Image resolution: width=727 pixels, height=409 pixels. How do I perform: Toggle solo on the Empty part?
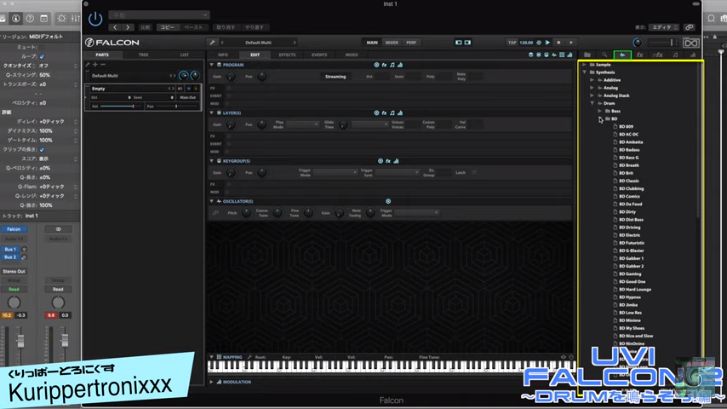196,89
